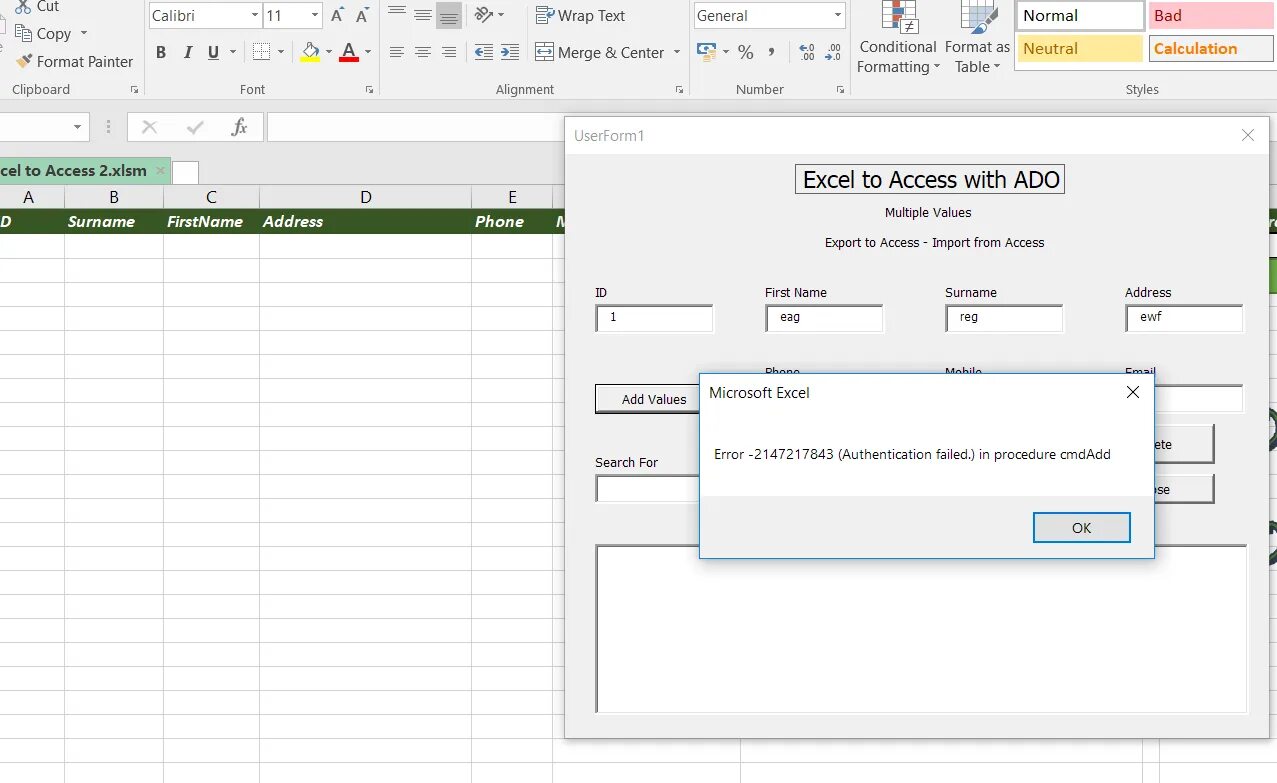Screen dimensions: 1277x783
Task: Open Underline style dropdown arrow
Action: [x=233, y=52]
